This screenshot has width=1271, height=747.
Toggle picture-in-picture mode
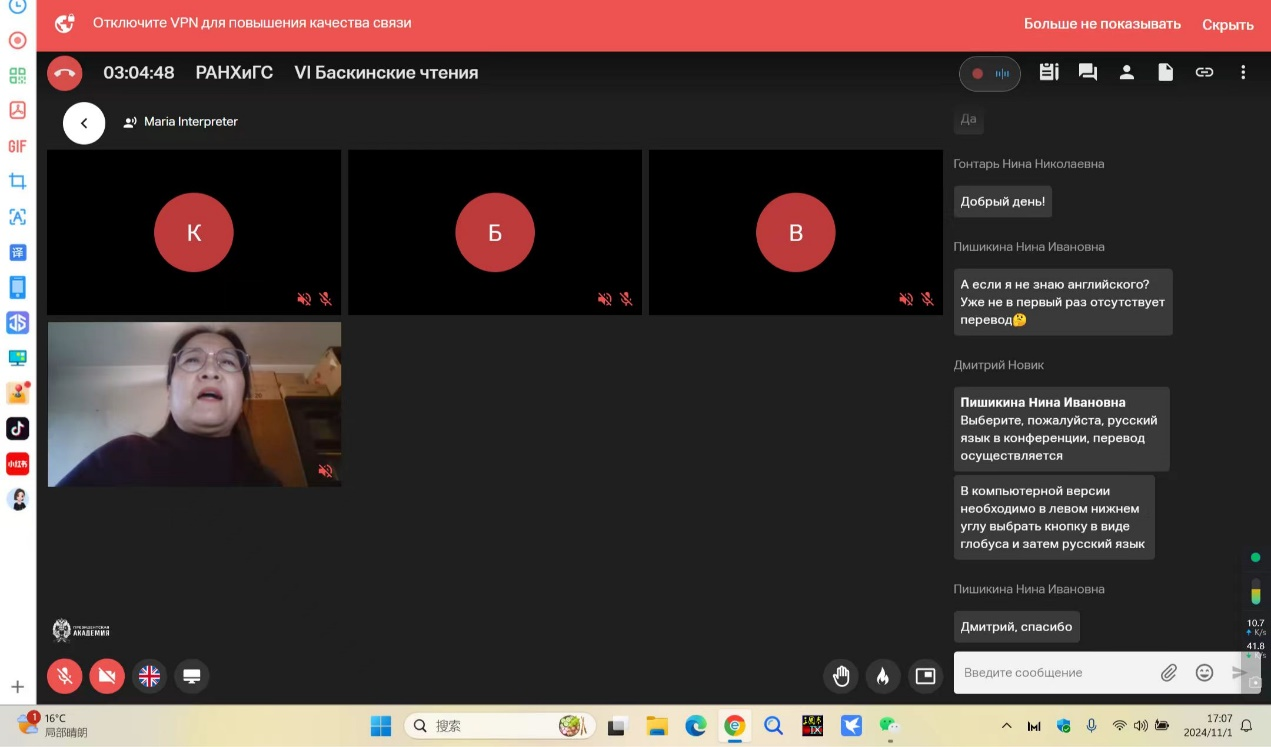tap(925, 676)
